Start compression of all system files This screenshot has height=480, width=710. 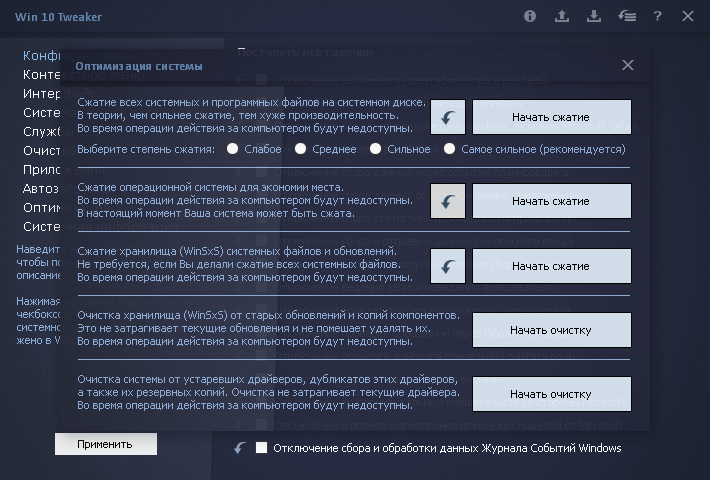pos(552,117)
